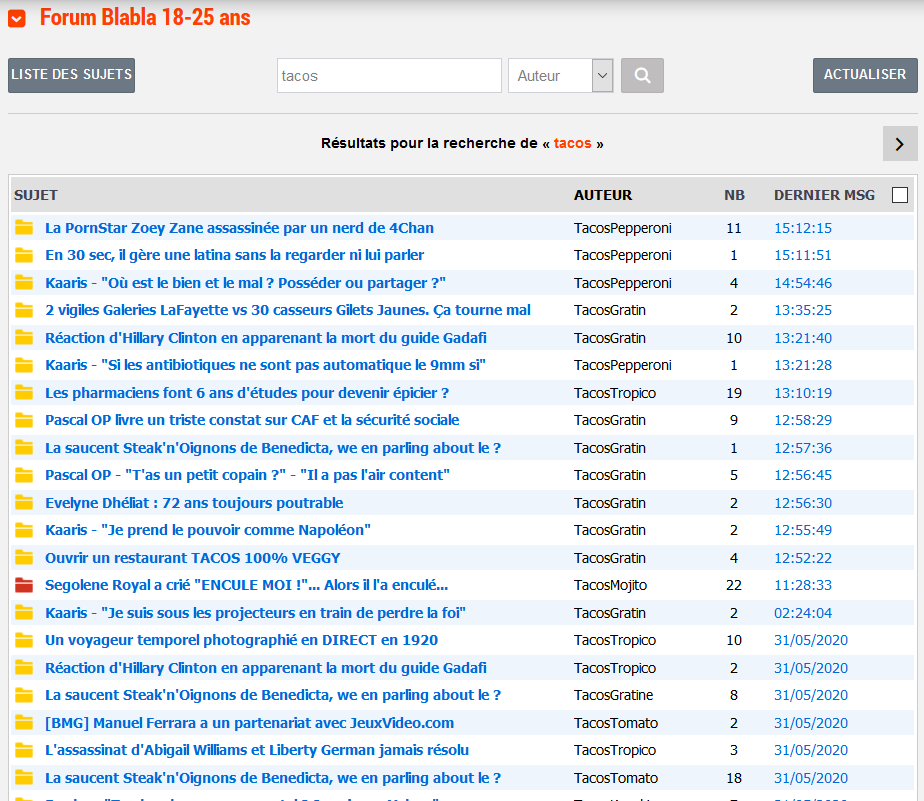Viewport: 924px width, 801px height.
Task: Click folder icon beside Zoey Zane topic
Action: (x=24, y=228)
